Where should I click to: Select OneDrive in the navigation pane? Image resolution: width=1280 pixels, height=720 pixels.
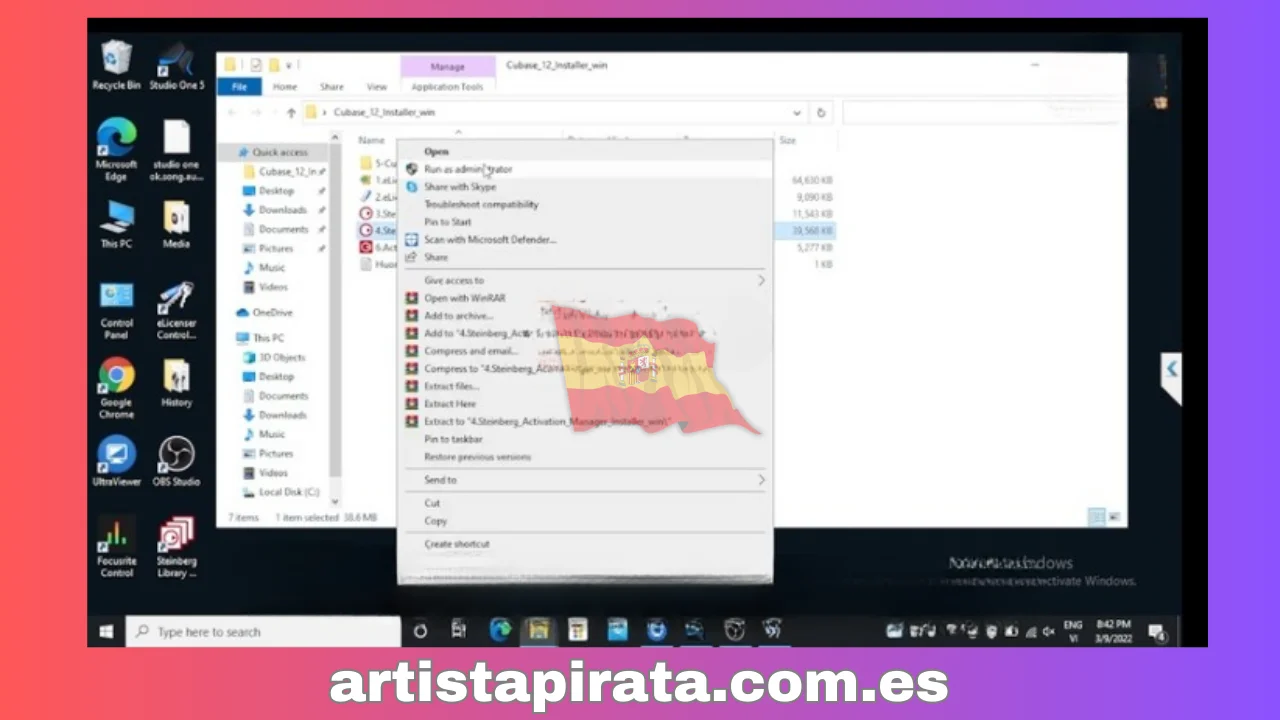coord(265,312)
